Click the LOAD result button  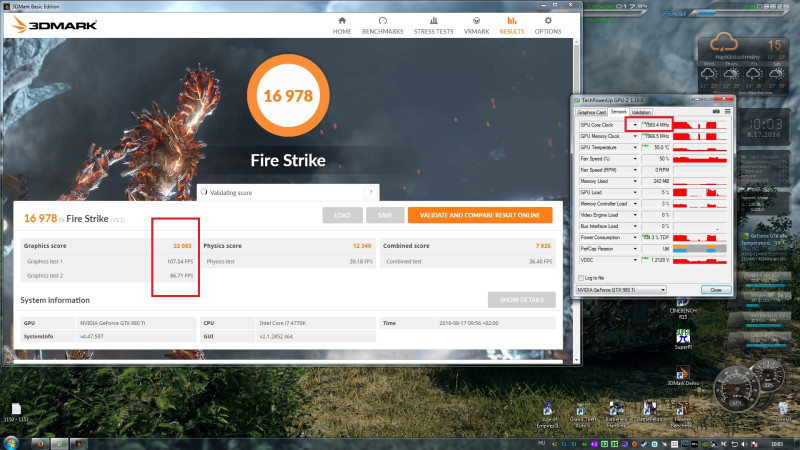[x=342, y=215]
